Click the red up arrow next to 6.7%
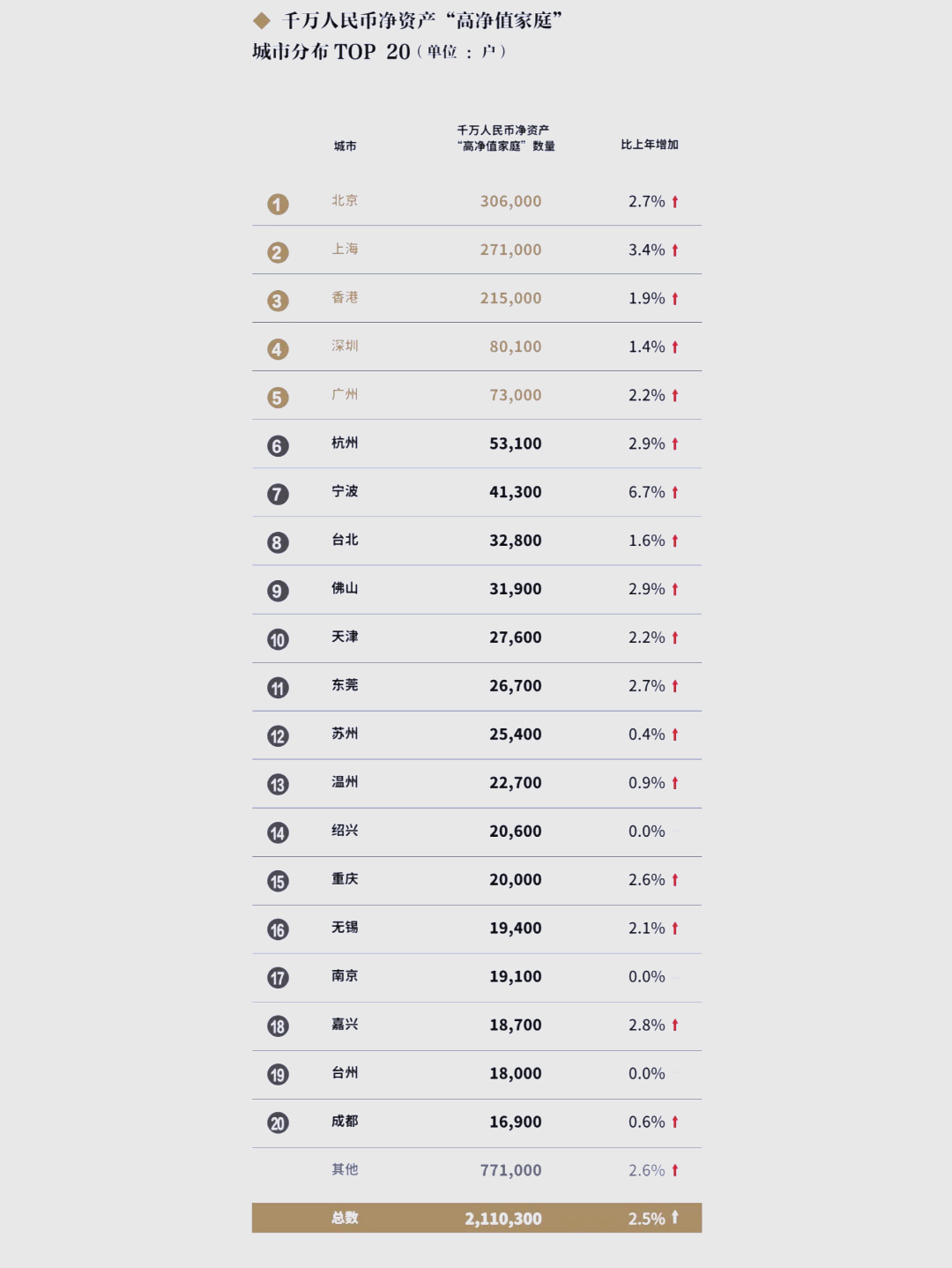The width and height of the screenshot is (952, 1268). [x=675, y=492]
